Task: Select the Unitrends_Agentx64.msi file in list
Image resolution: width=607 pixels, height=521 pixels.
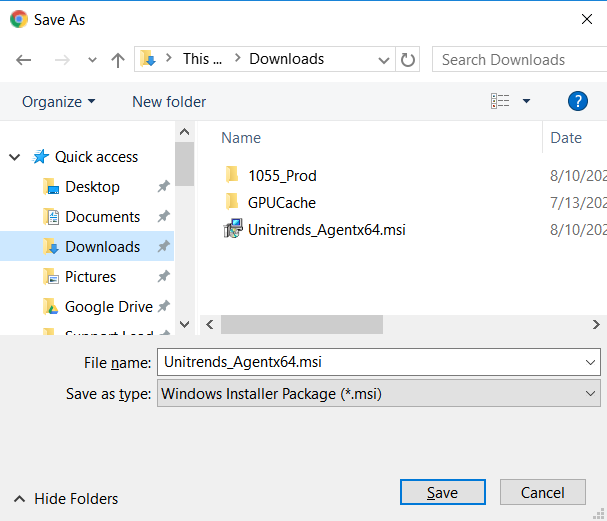Action: (326, 230)
